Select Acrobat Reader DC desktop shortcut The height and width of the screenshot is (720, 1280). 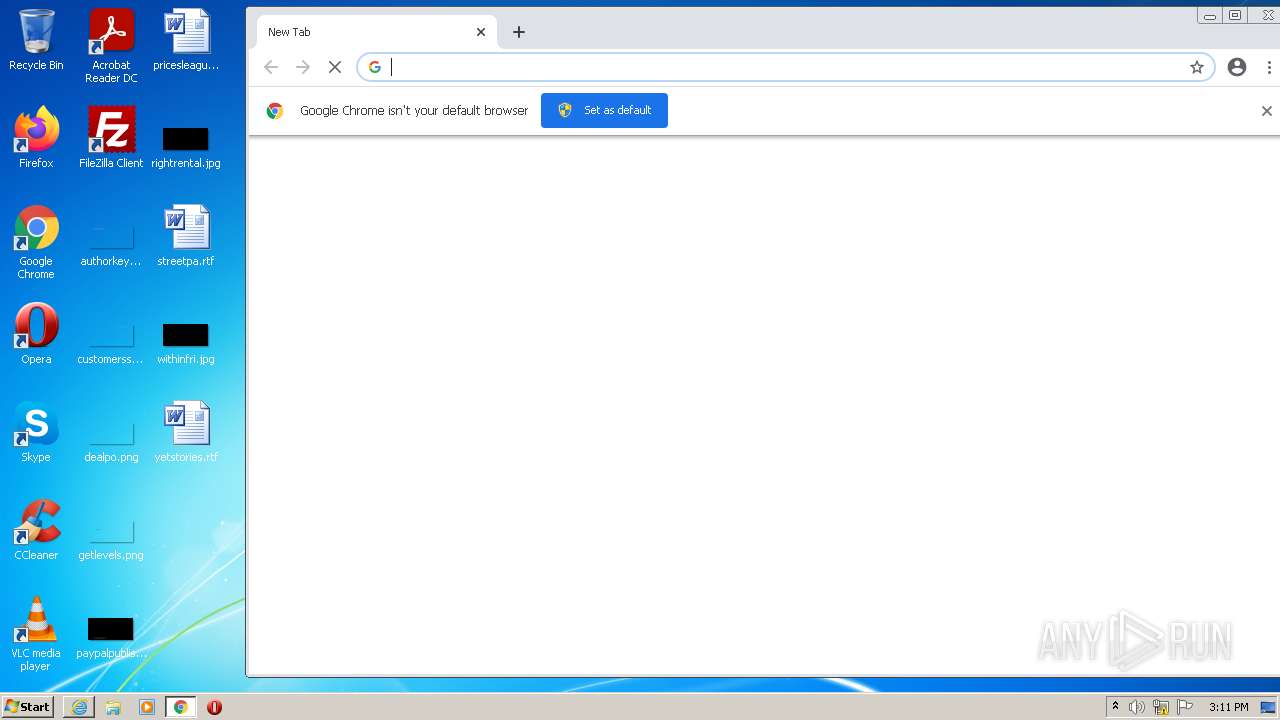(x=111, y=46)
